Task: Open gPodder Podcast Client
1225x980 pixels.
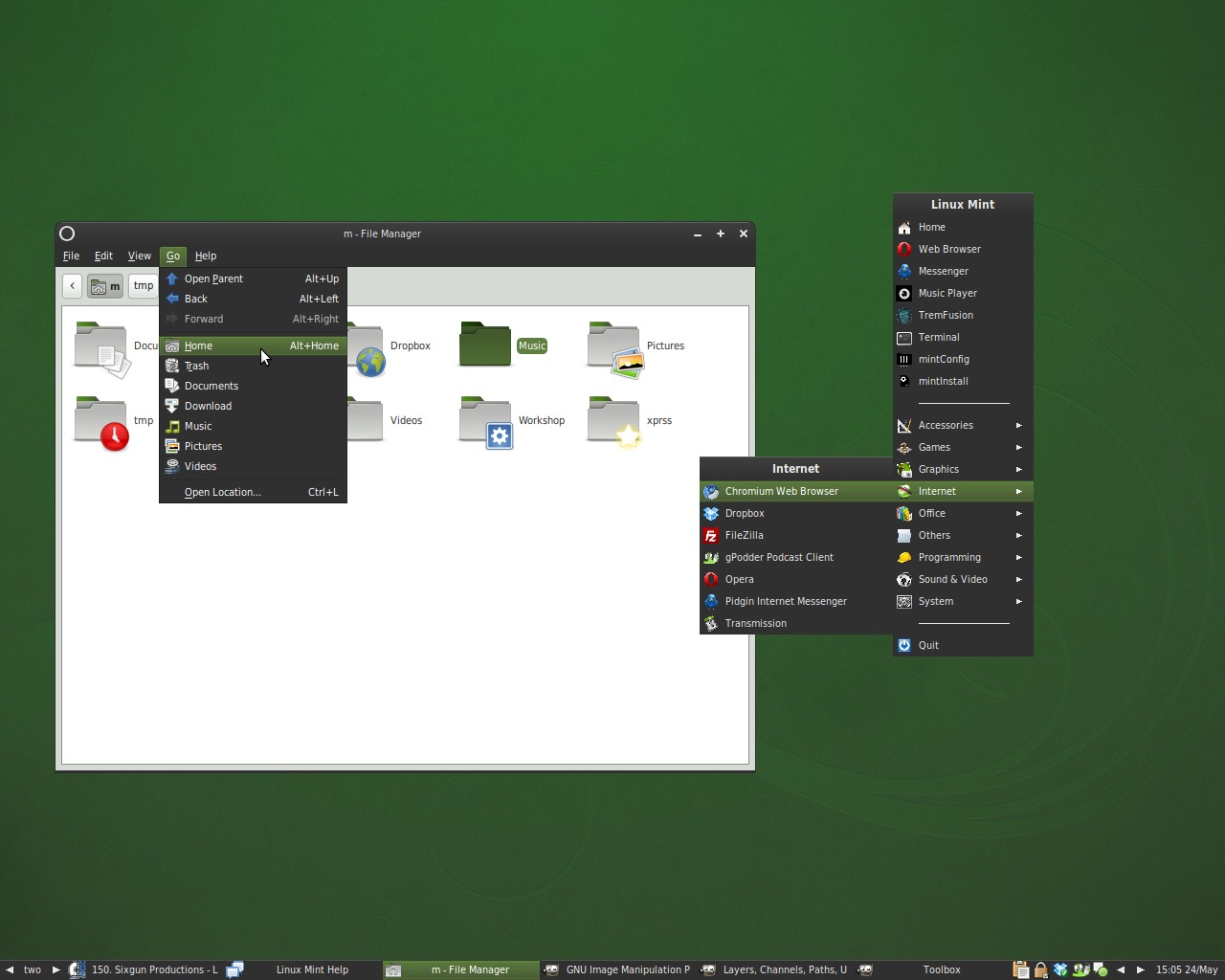Action: coord(796,557)
